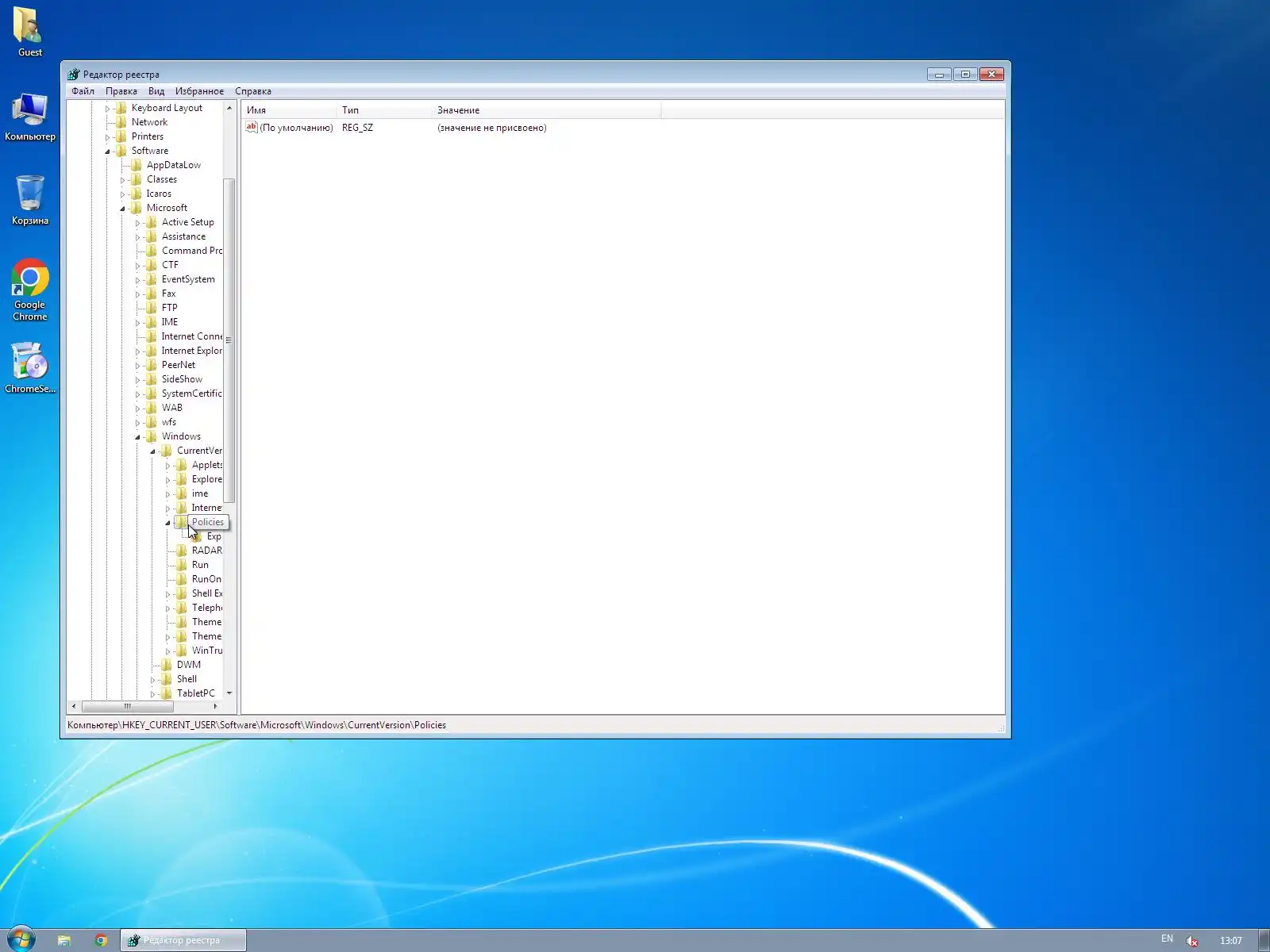
Task: Open the Вид menu
Action: [156, 91]
